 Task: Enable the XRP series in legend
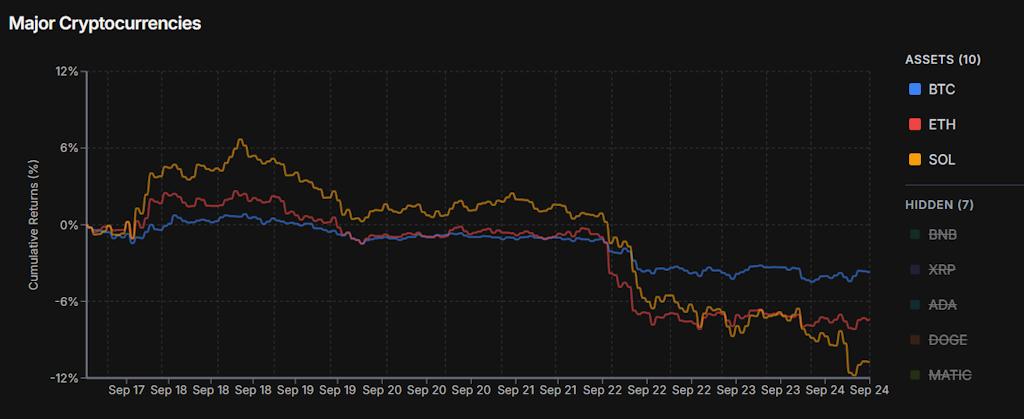pos(942,270)
